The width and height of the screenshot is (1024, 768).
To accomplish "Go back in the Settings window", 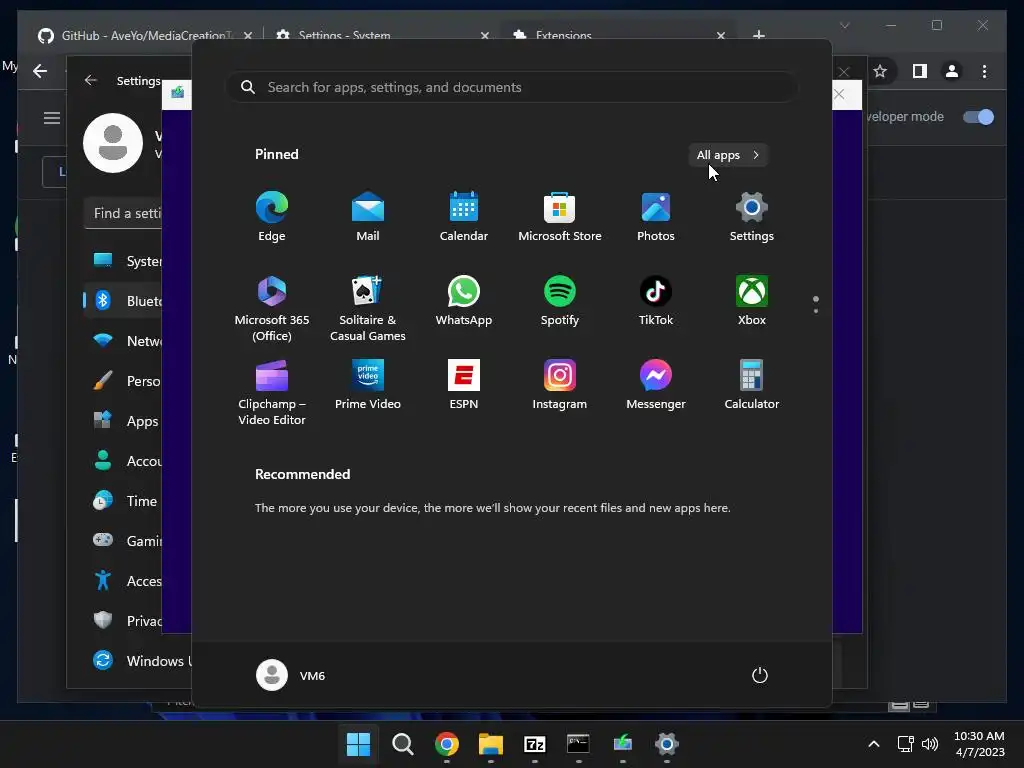I will click(x=91, y=80).
